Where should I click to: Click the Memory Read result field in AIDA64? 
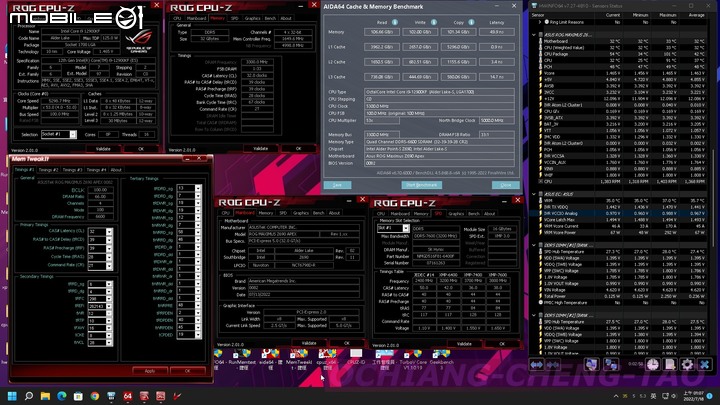[x=382, y=32]
